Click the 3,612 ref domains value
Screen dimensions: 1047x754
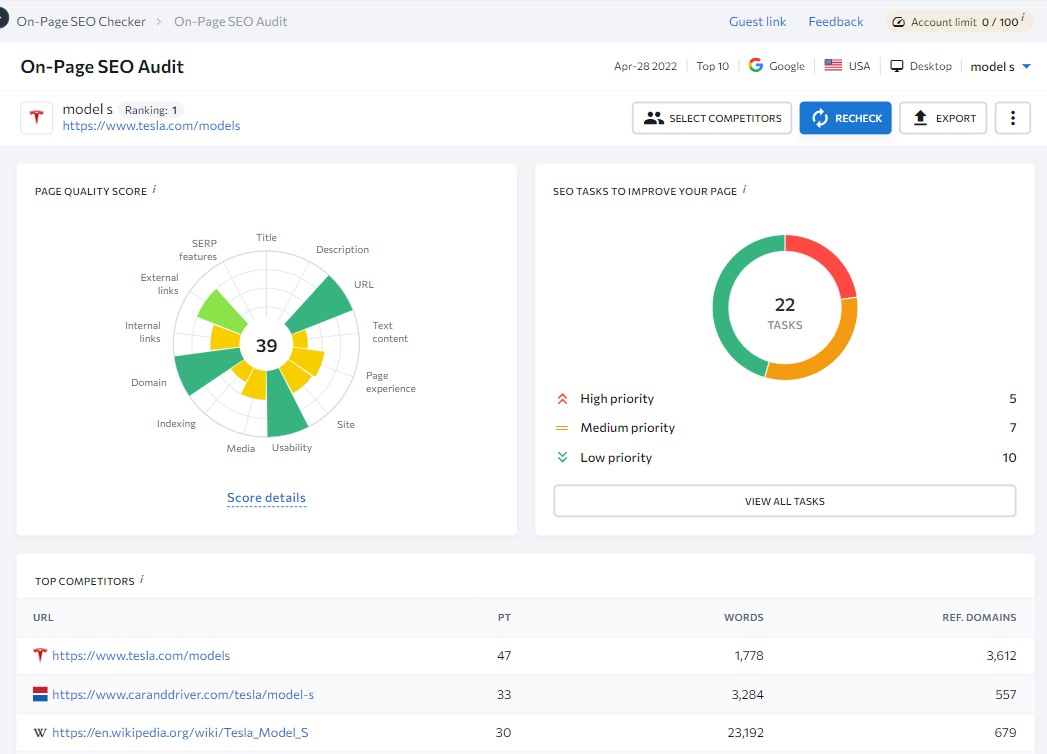point(1001,656)
